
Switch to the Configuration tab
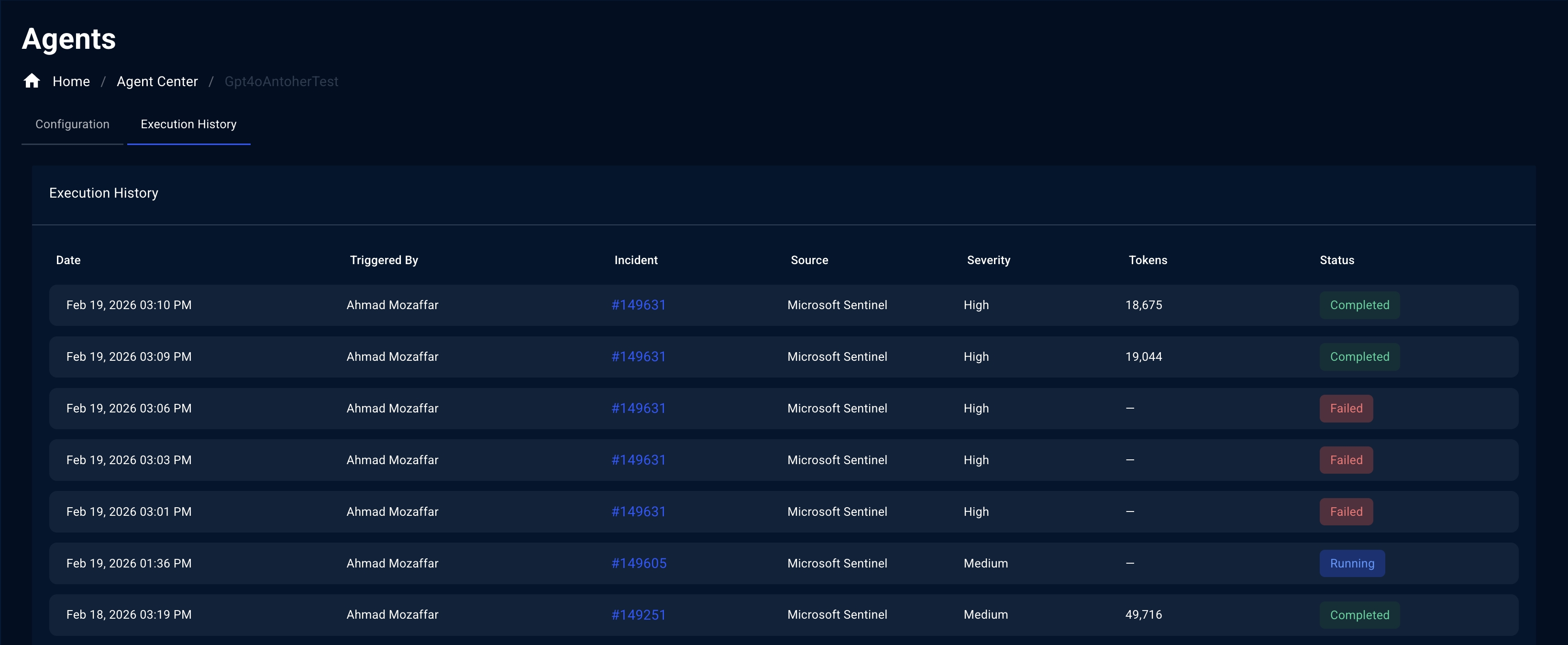(x=72, y=124)
